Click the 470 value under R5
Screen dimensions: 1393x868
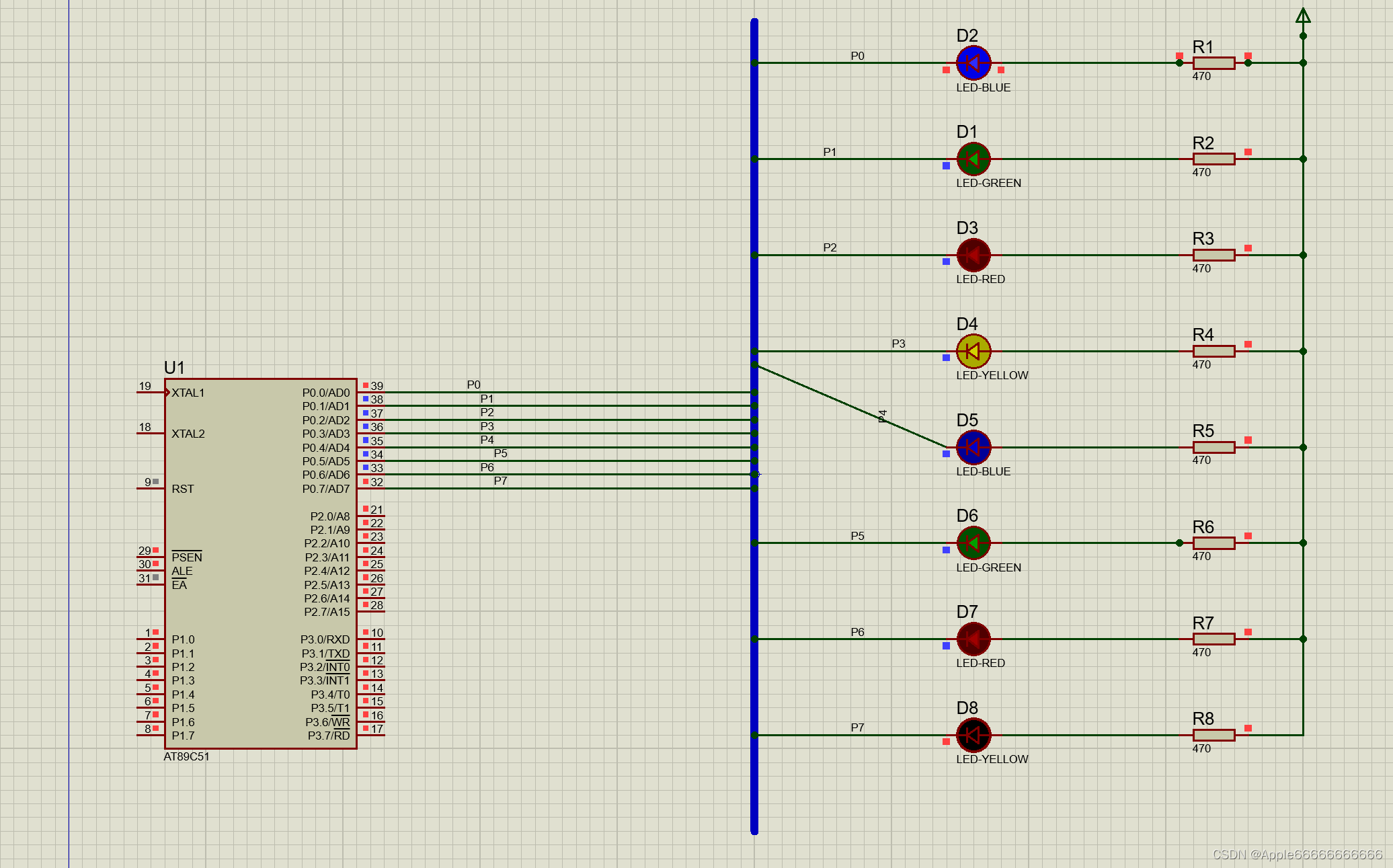(x=1201, y=460)
